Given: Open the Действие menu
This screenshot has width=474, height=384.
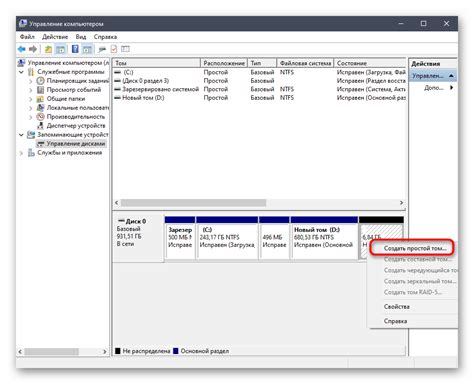Looking at the screenshot, I should [55, 37].
